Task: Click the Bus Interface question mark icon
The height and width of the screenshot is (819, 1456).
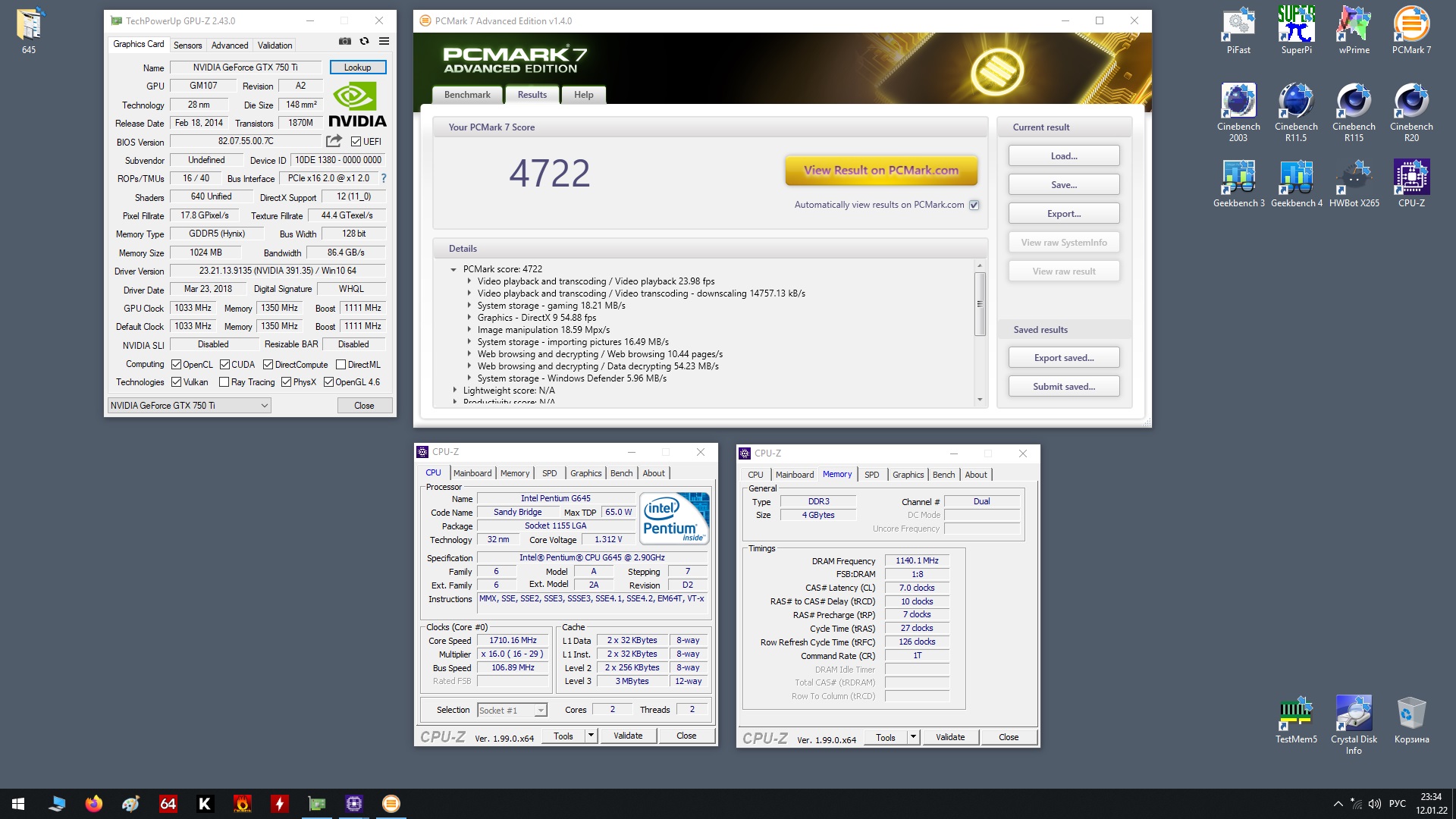Action: [x=383, y=178]
